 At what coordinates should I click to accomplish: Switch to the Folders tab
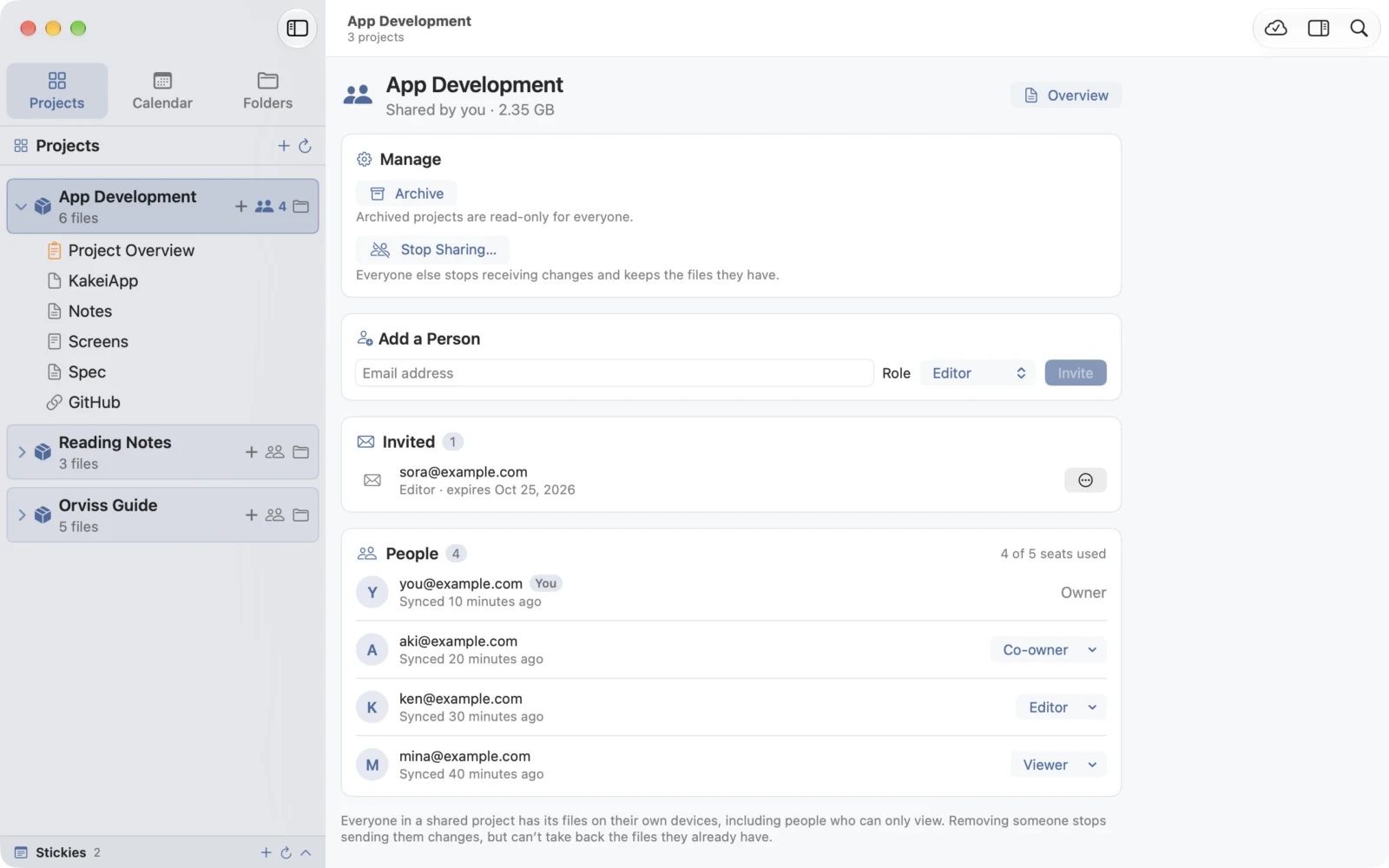click(267, 90)
